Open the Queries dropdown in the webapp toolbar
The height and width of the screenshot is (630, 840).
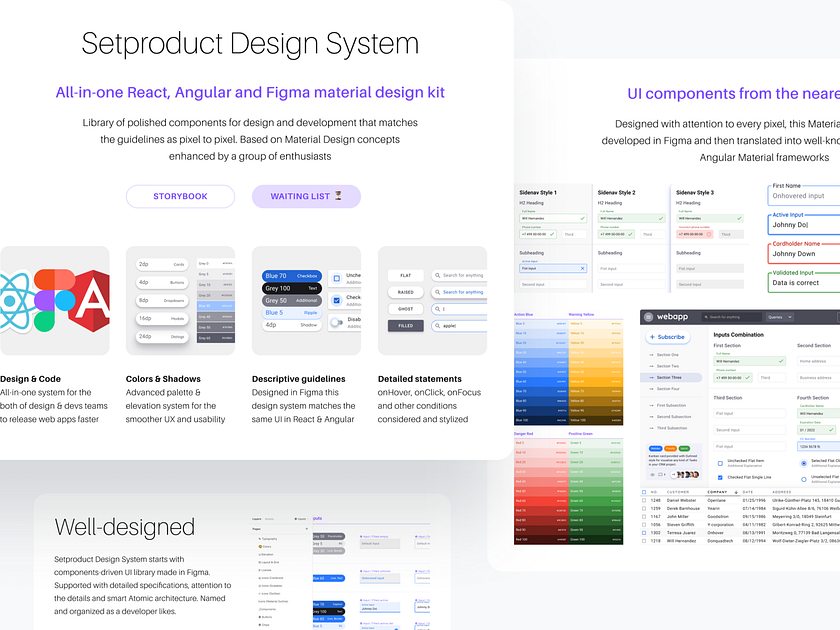[779, 317]
